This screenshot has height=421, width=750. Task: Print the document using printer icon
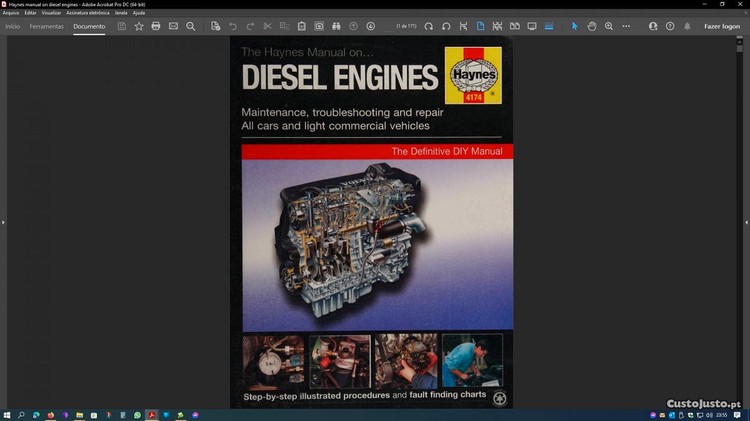click(156, 26)
